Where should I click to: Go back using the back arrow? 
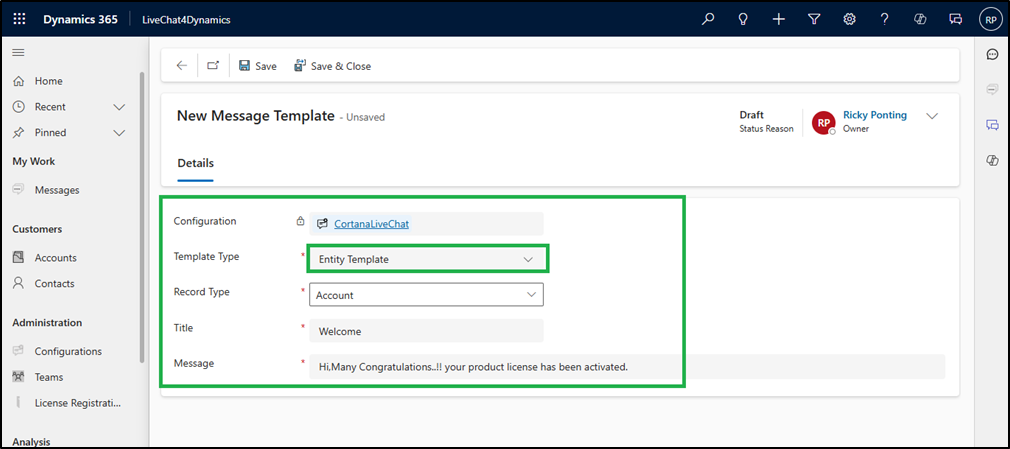pyautogui.click(x=181, y=66)
